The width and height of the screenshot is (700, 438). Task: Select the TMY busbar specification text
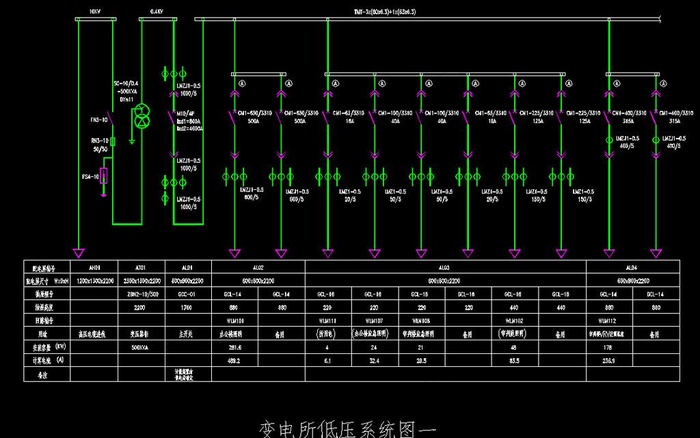coord(385,12)
